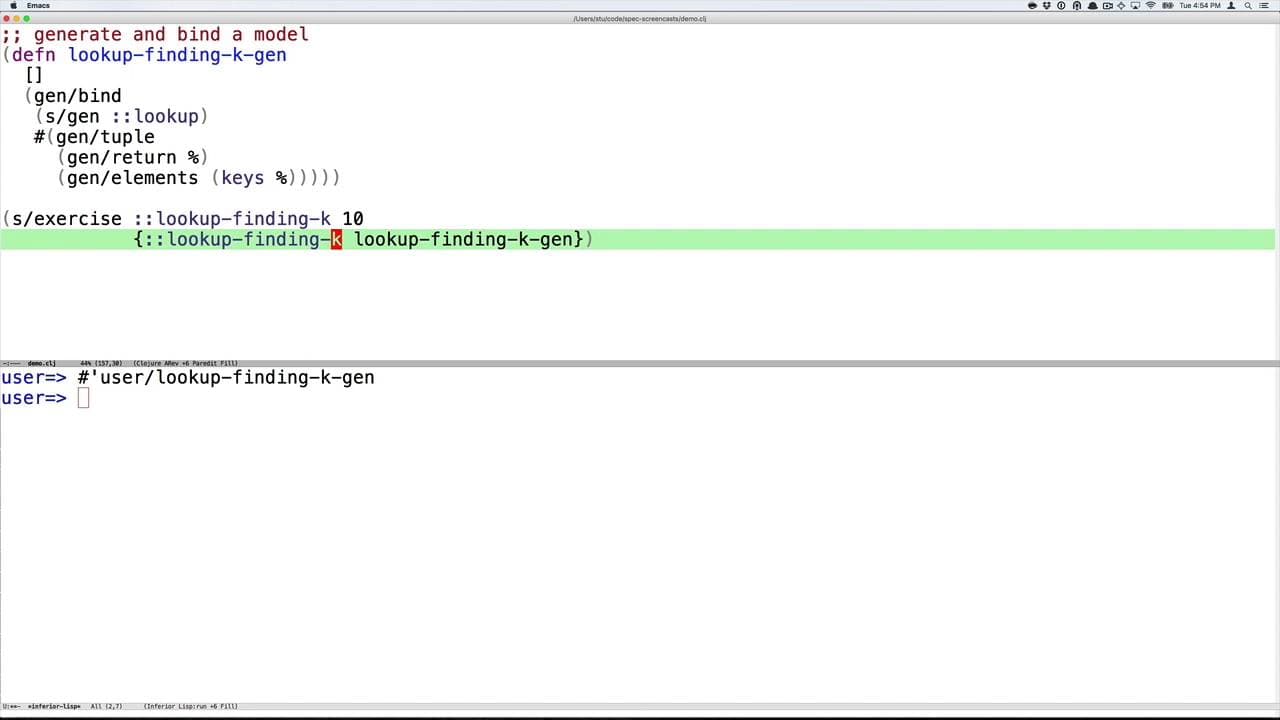This screenshot has width=1280, height=720.
Task: Click on gen/bind in the code
Action: (x=77, y=96)
